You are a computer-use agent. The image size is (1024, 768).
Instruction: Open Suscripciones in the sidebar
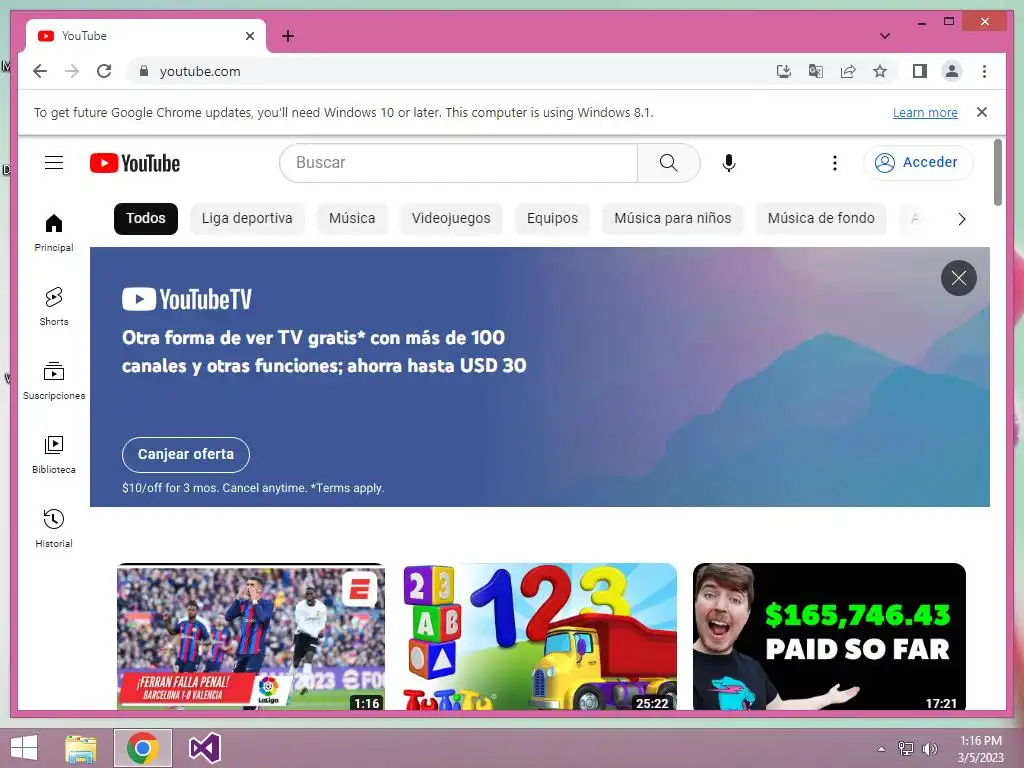(54, 380)
